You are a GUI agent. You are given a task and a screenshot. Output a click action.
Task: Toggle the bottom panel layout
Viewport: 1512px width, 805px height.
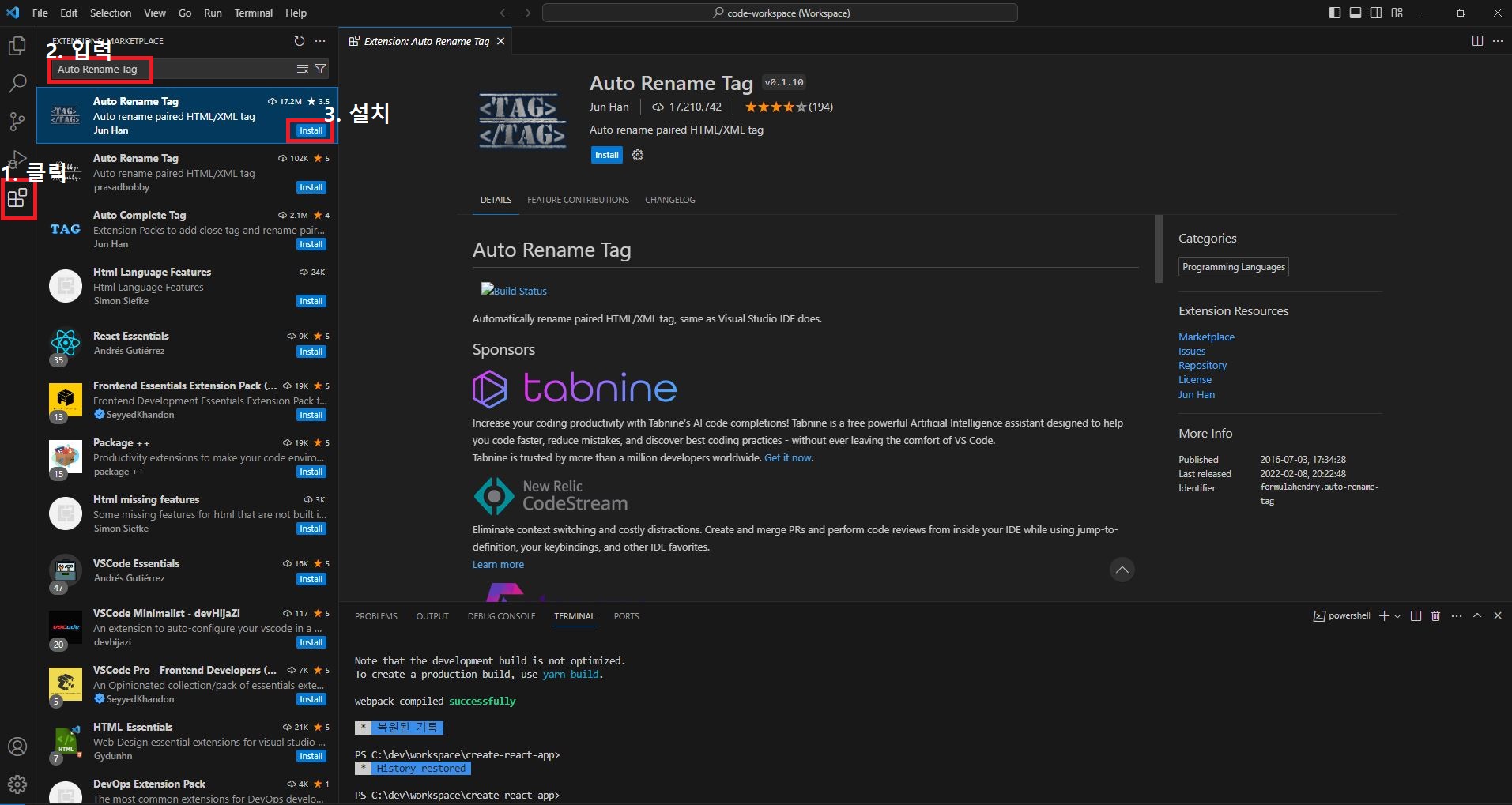(x=1356, y=13)
